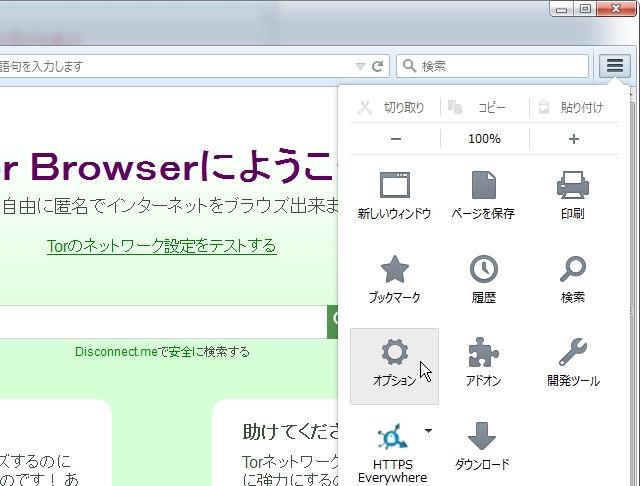Click the page's Disconnect.me search field
Viewport: 640px width, 486px height.
tap(163, 322)
